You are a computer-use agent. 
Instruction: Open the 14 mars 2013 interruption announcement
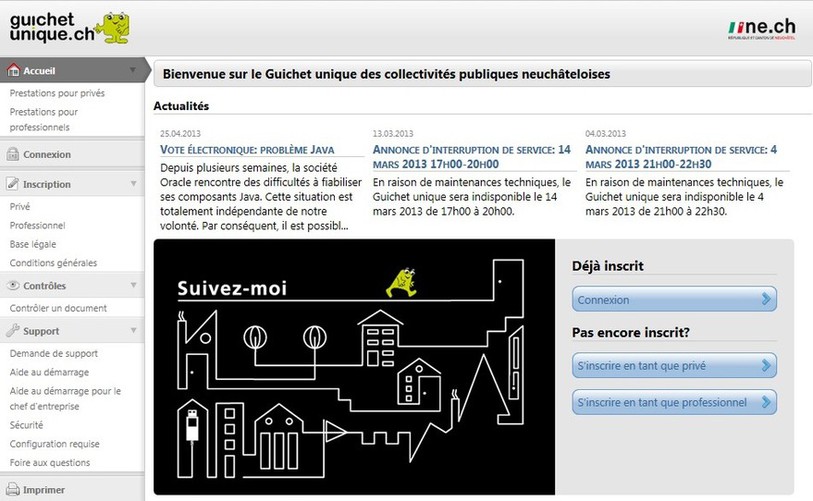click(x=471, y=157)
